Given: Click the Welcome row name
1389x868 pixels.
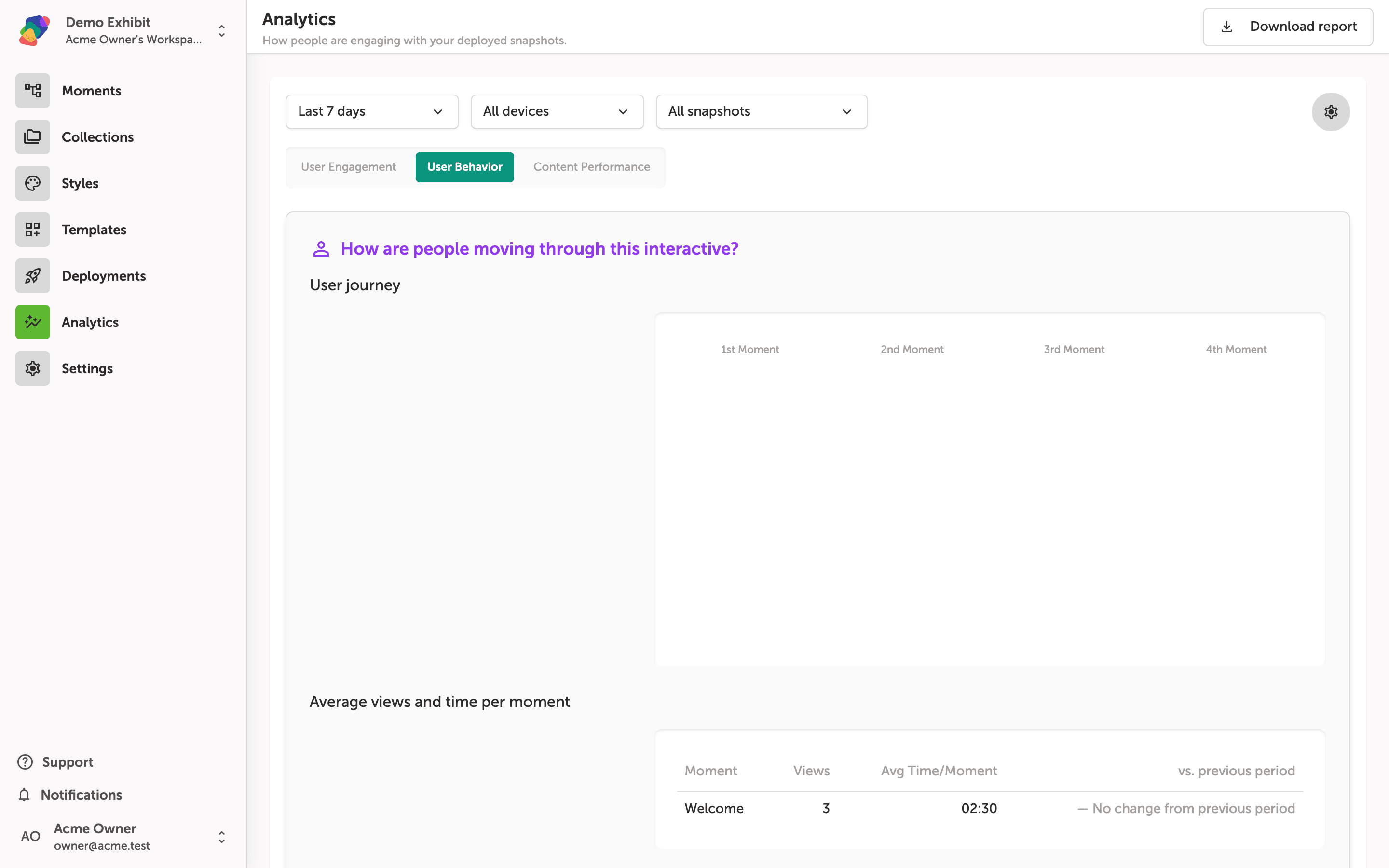Looking at the screenshot, I should [x=713, y=808].
